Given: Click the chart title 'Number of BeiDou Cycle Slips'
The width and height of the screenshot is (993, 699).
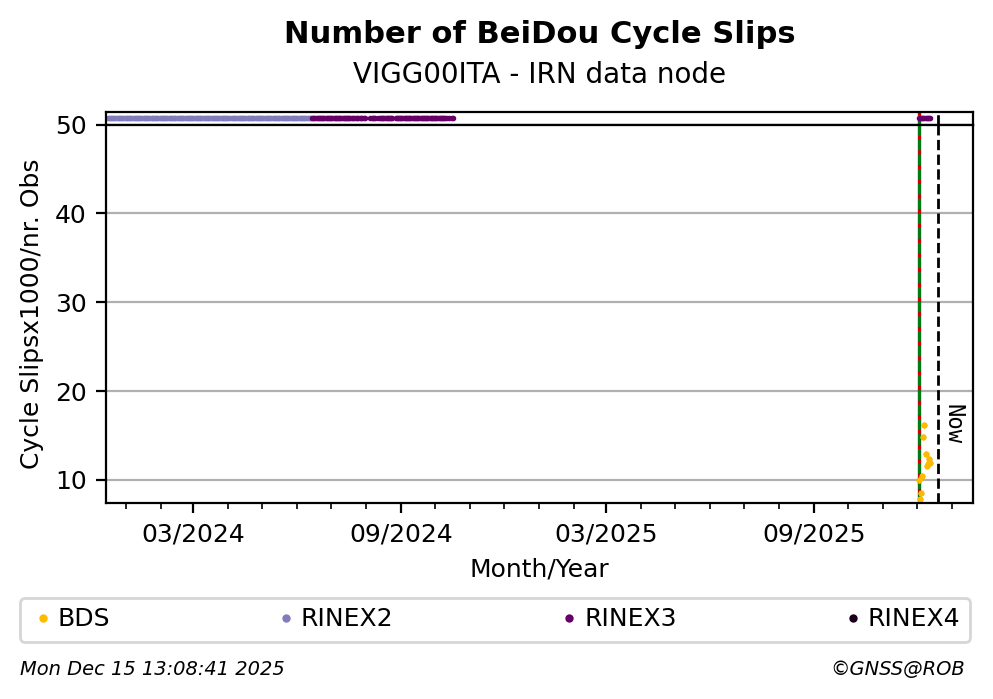Looking at the screenshot, I should click(x=539, y=34).
